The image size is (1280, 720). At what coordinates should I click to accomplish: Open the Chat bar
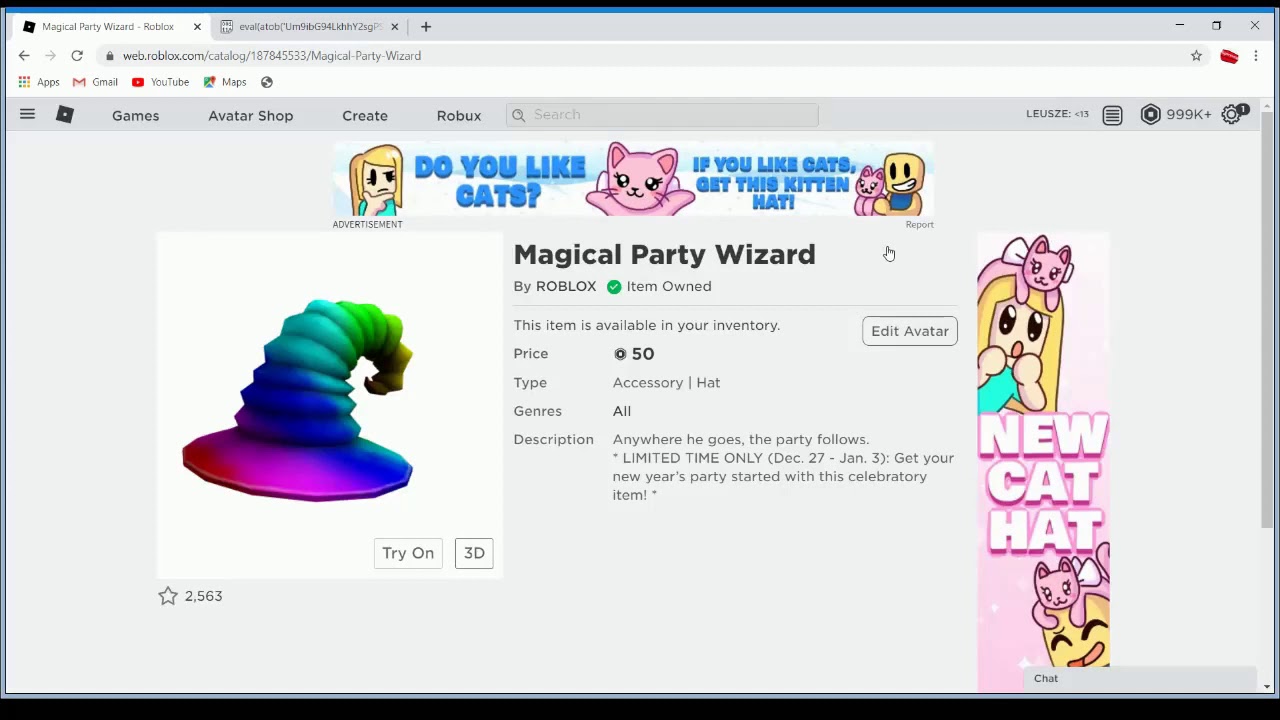(1140, 678)
